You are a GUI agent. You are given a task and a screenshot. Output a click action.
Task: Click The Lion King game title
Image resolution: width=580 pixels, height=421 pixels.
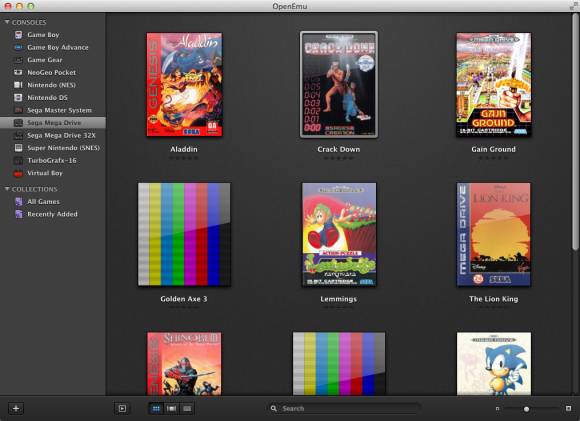point(493,299)
